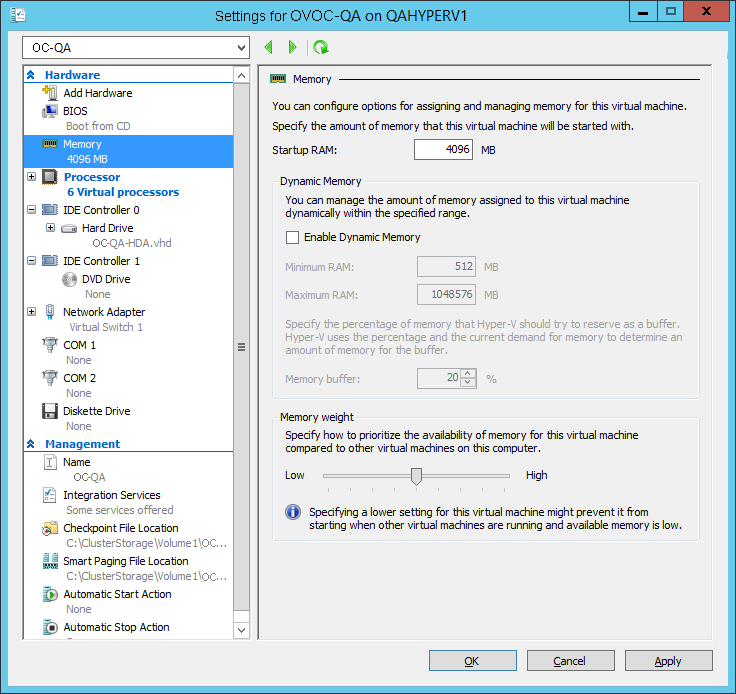Collapse the Hardware section header

pyautogui.click(x=31, y=75)
